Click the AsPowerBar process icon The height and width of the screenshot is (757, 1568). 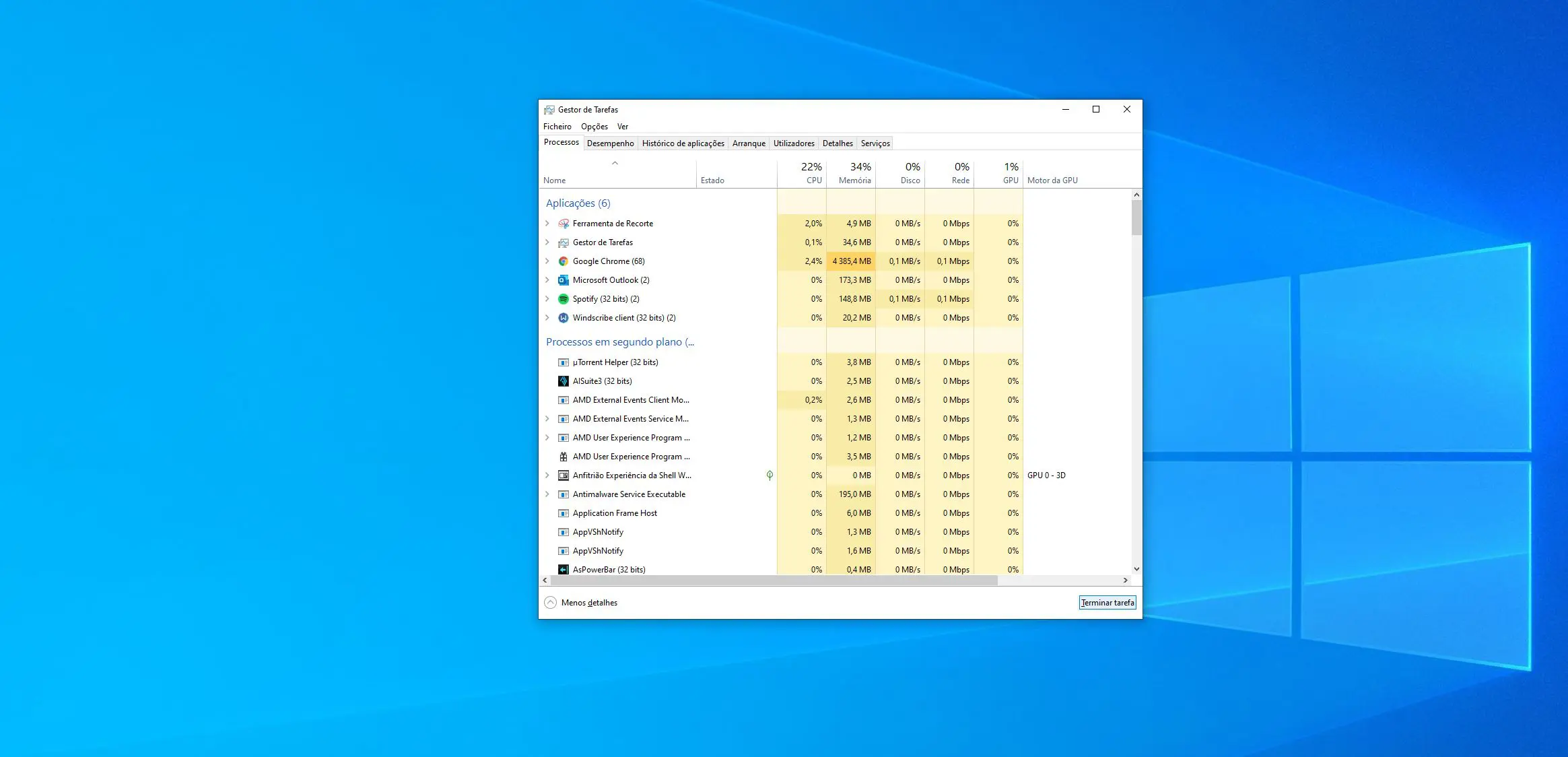tap(564, 570)
